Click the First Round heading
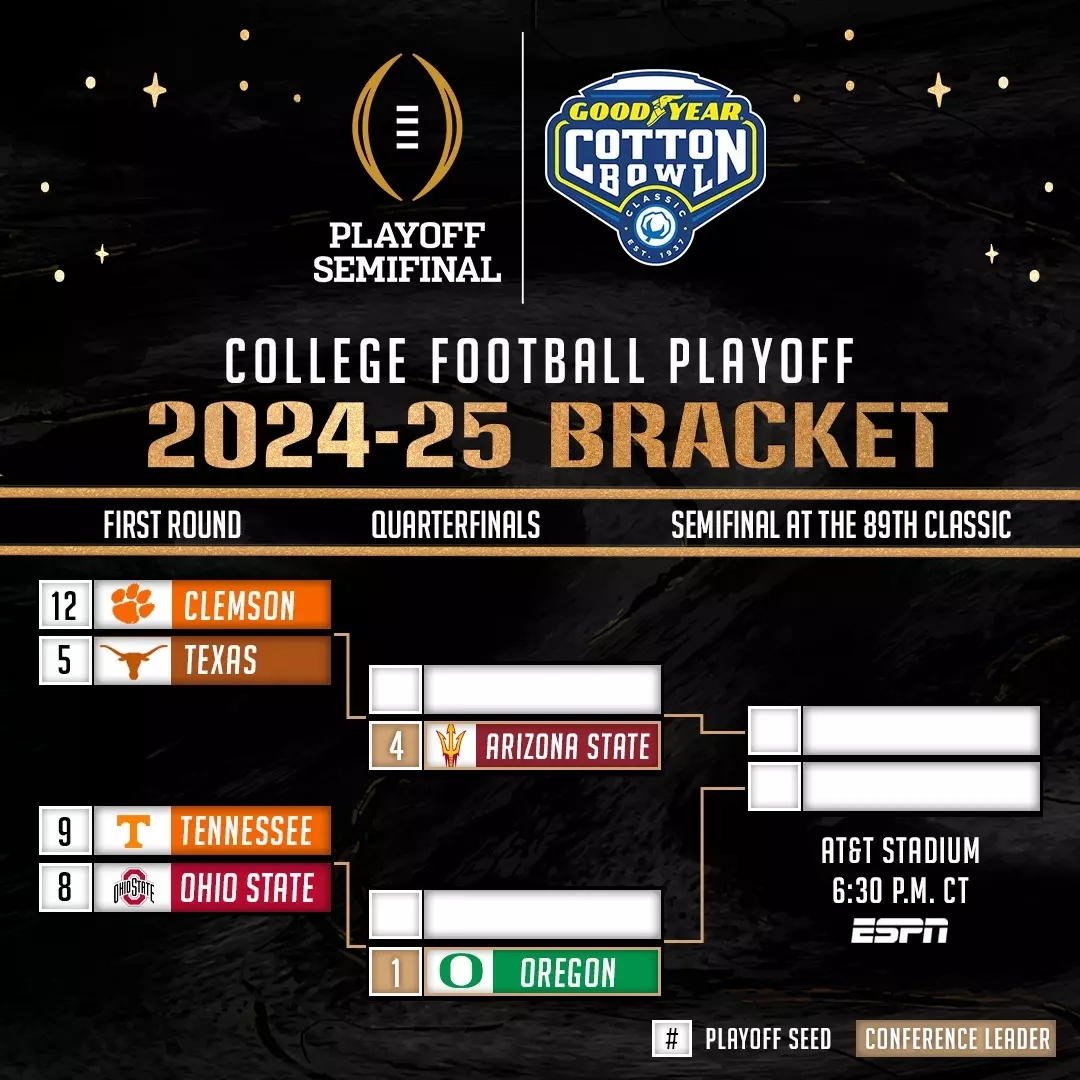 [172, 525]
